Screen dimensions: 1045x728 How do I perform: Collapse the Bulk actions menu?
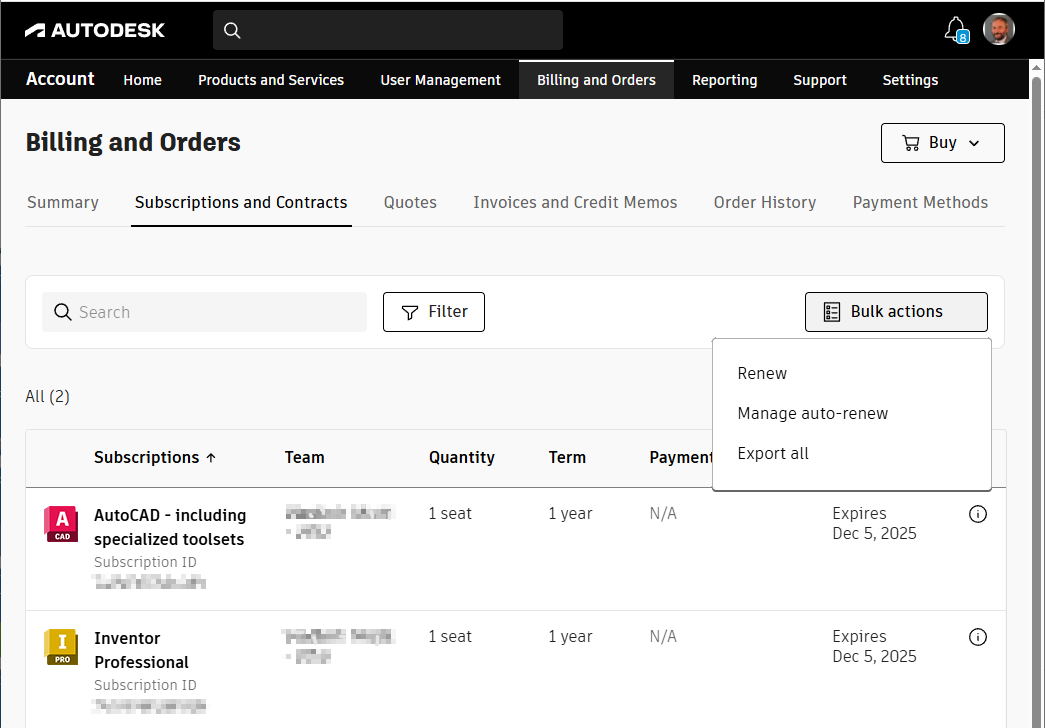pos(896,311)
